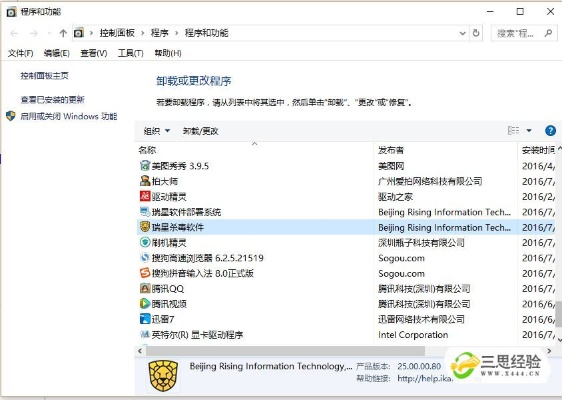Open the 编辑(E) menu

click(57, 53)
